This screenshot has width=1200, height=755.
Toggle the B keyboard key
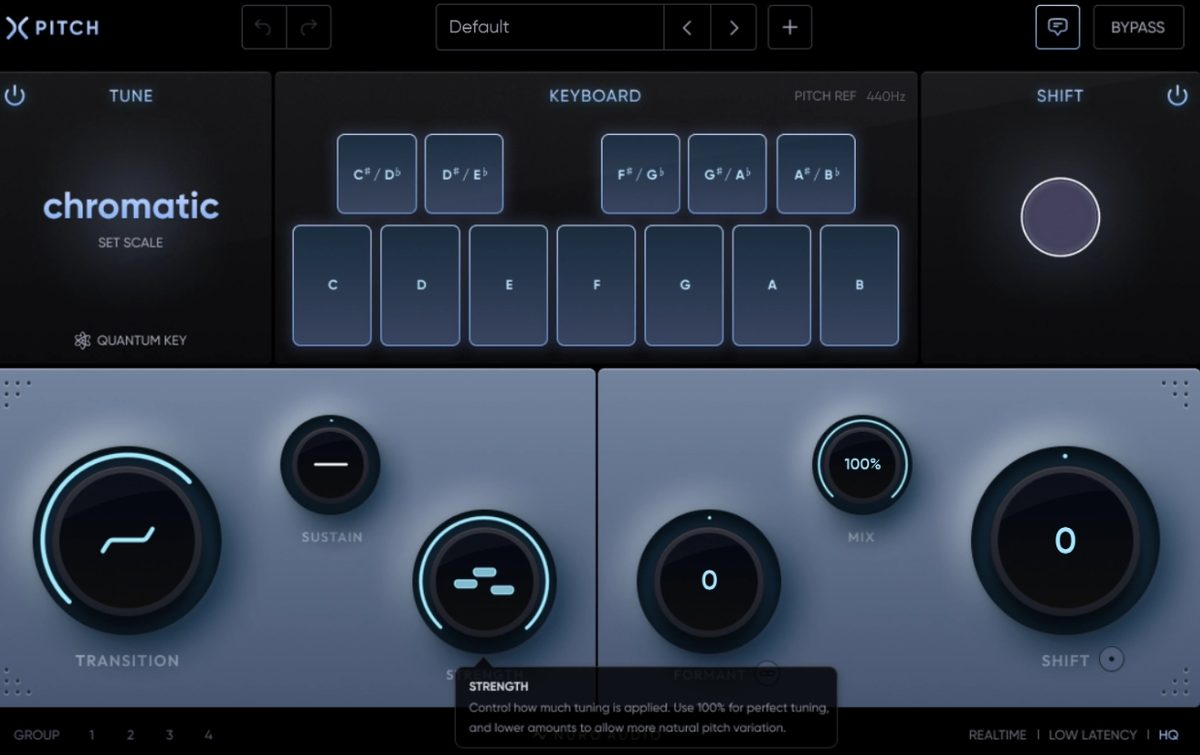860,285
